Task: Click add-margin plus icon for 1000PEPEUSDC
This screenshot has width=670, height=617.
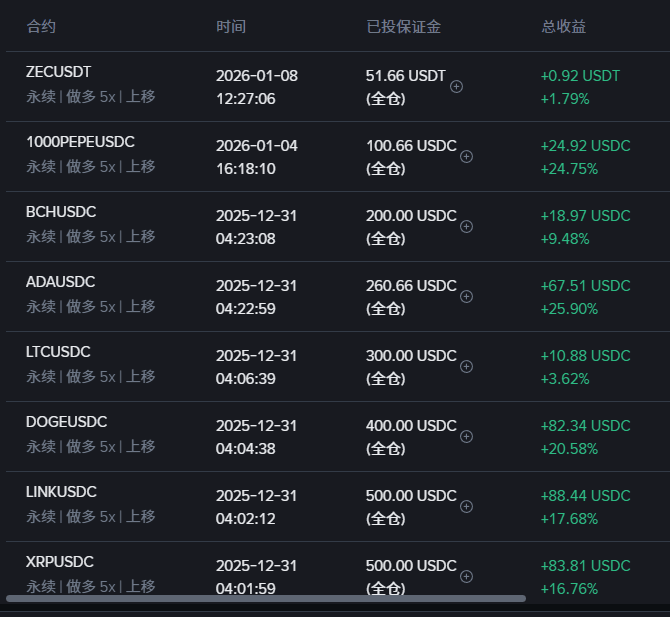Action: [466, 157]
